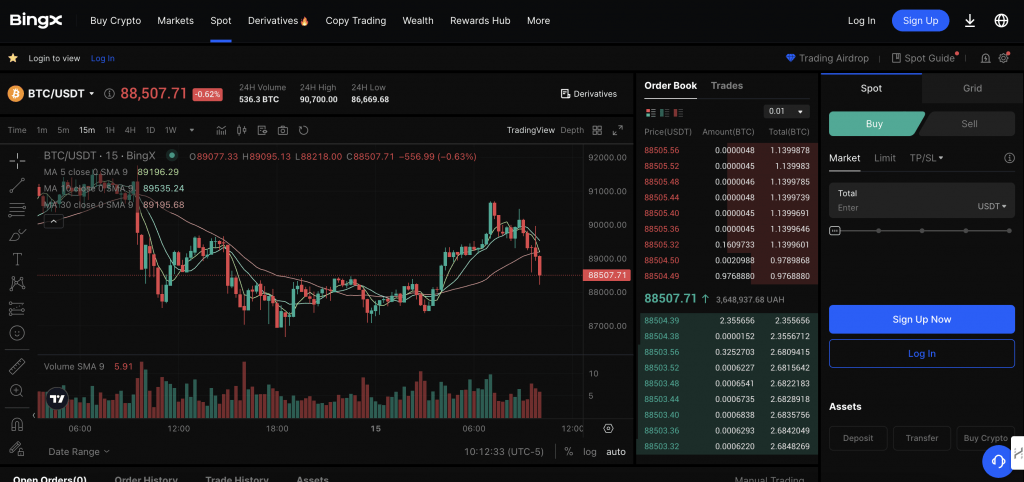This screenshot has width=1024, height=482.
Task: Click the favorites star icon
Action: pos(12,58)
